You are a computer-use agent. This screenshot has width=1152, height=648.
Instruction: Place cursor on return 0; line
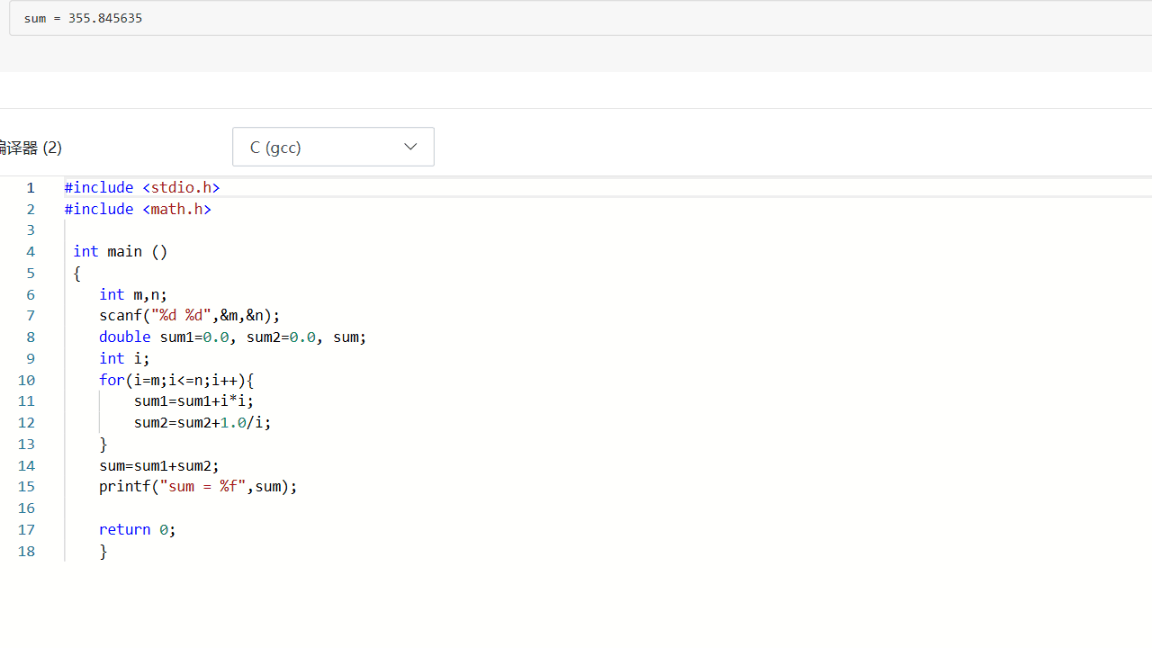[137, 530]
